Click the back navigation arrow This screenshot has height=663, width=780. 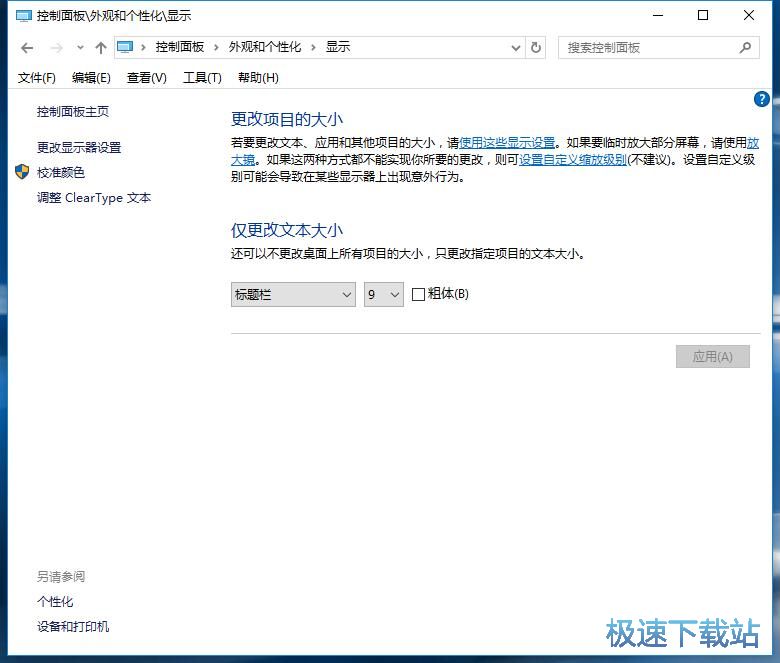(27, 48)
